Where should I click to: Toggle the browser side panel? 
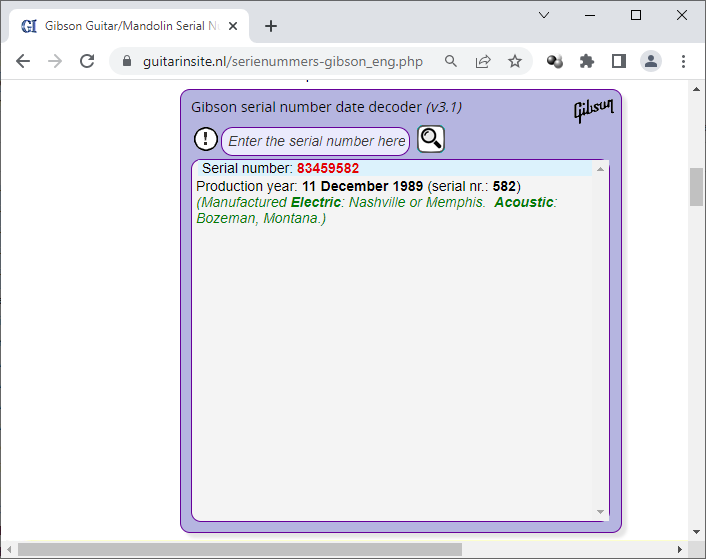pyautogui.click(x=619, y=61)
